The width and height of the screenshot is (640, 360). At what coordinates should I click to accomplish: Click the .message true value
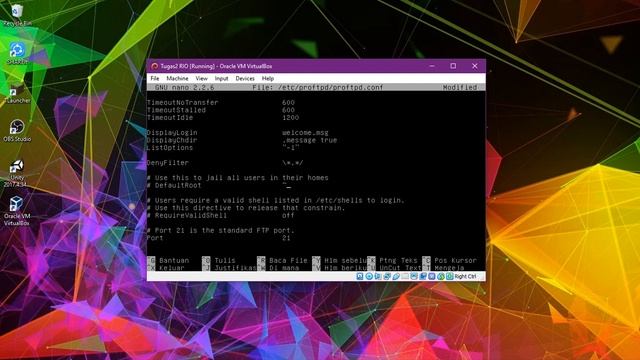[309, 140]
